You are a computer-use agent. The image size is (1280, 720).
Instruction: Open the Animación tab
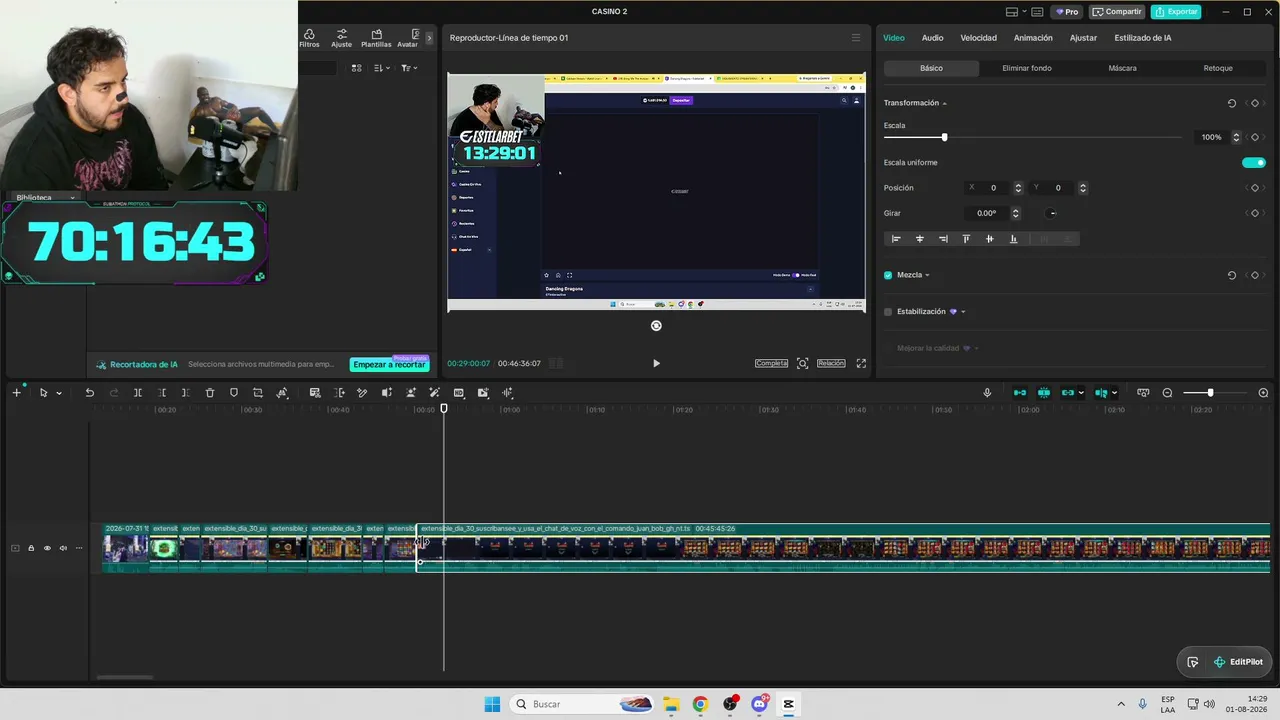pyautogui.click(x=1033, y=38)
